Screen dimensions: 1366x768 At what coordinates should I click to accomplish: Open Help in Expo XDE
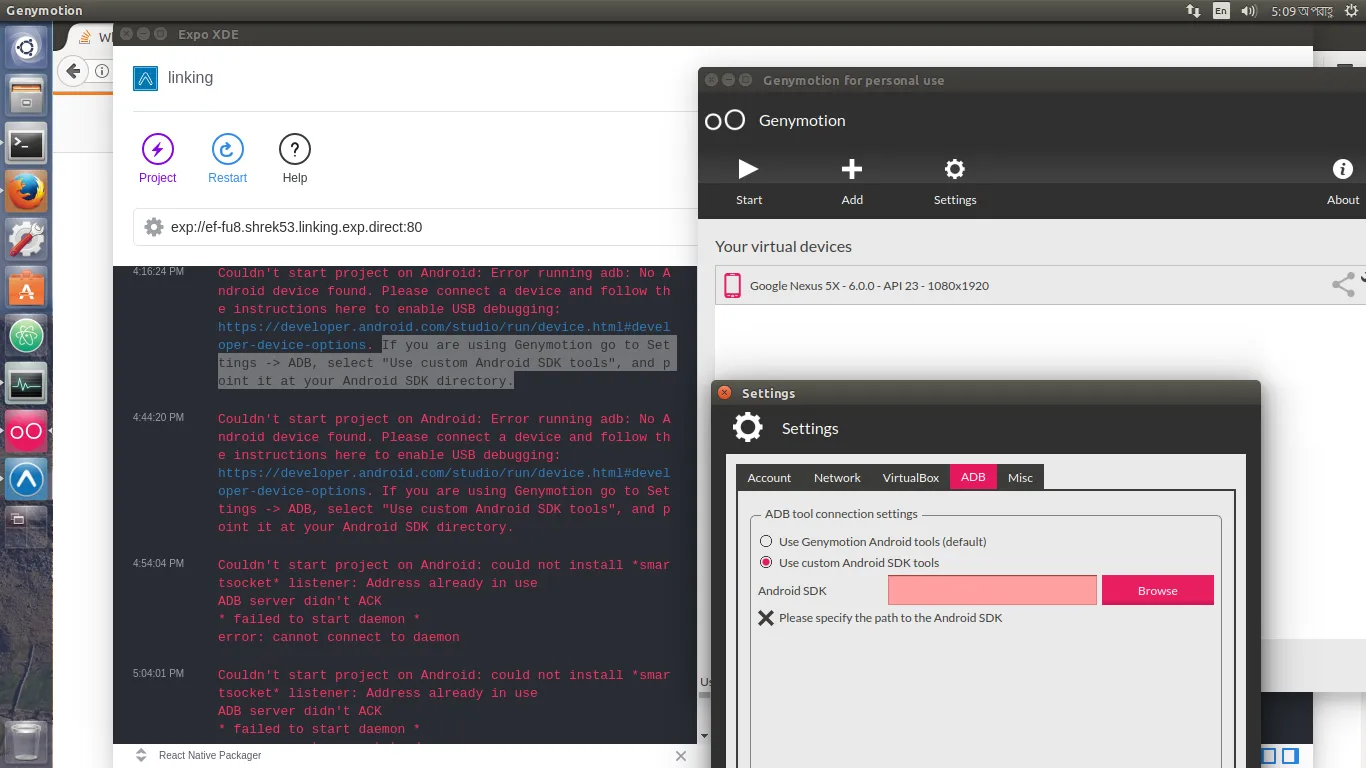point(295,159)
